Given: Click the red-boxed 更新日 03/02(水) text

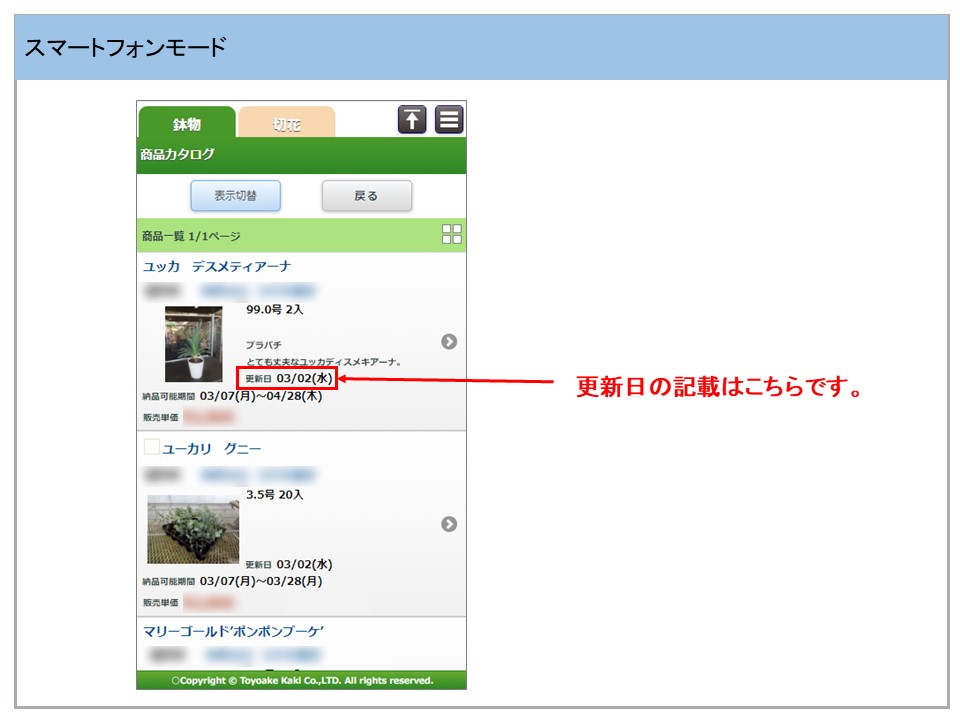Looking at the screenshot, I should click(x=288, y=378).
